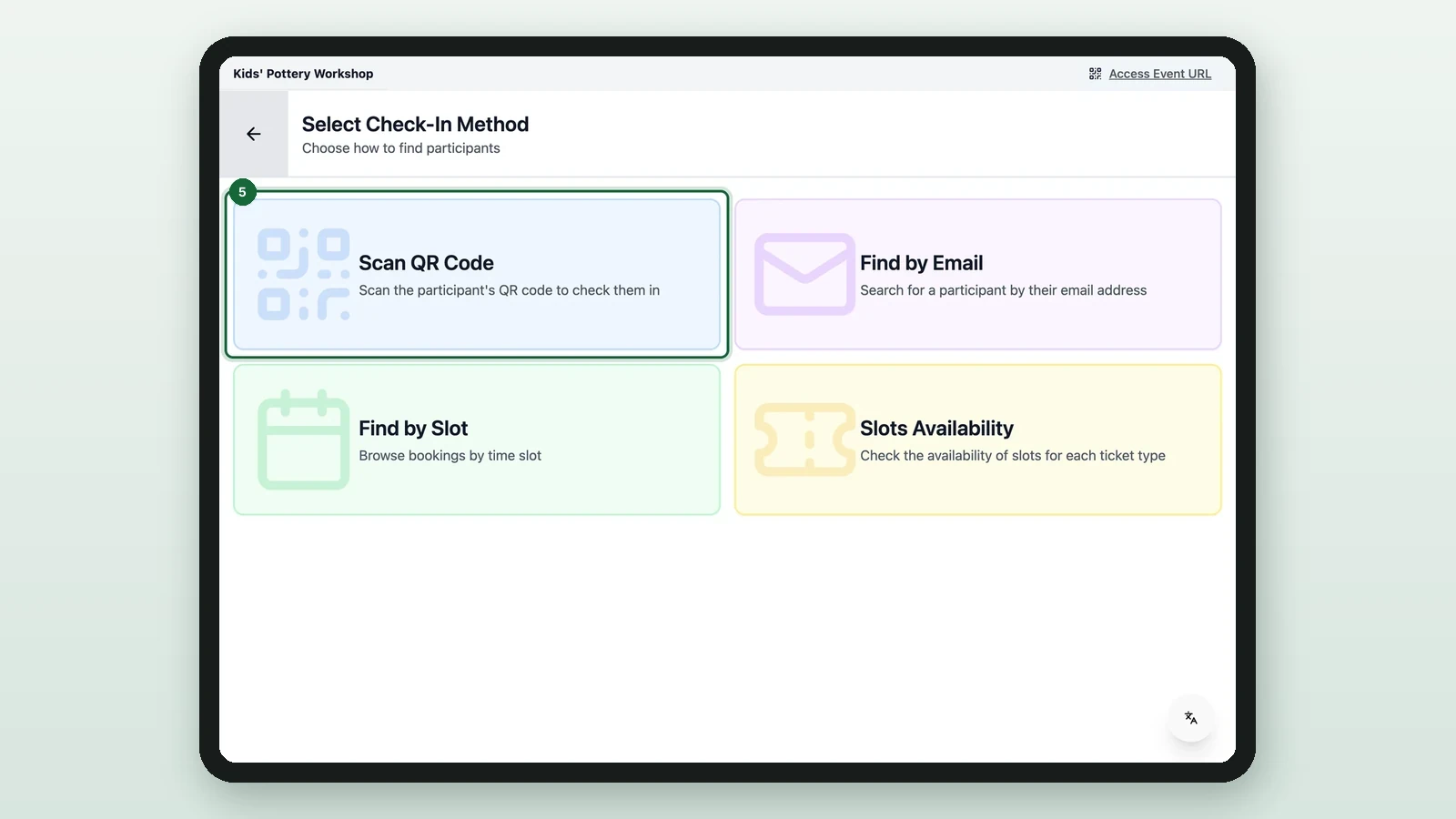Screen dimensions: 1456x819
Task: Click 'Browse bookings by time slot' text
Action: [x=450, y=456]
